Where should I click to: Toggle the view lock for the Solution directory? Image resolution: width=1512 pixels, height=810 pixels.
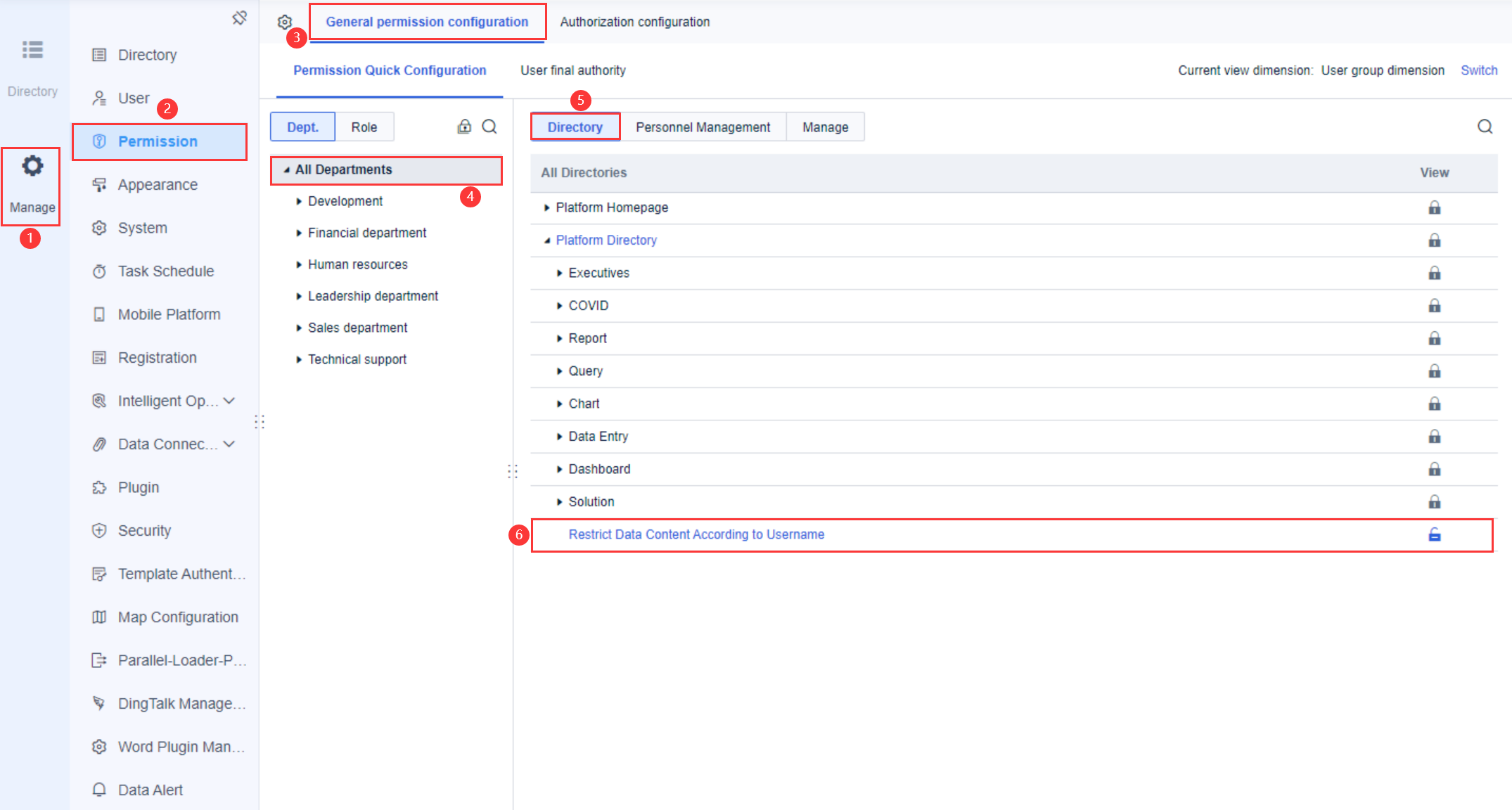[1434, 501]
